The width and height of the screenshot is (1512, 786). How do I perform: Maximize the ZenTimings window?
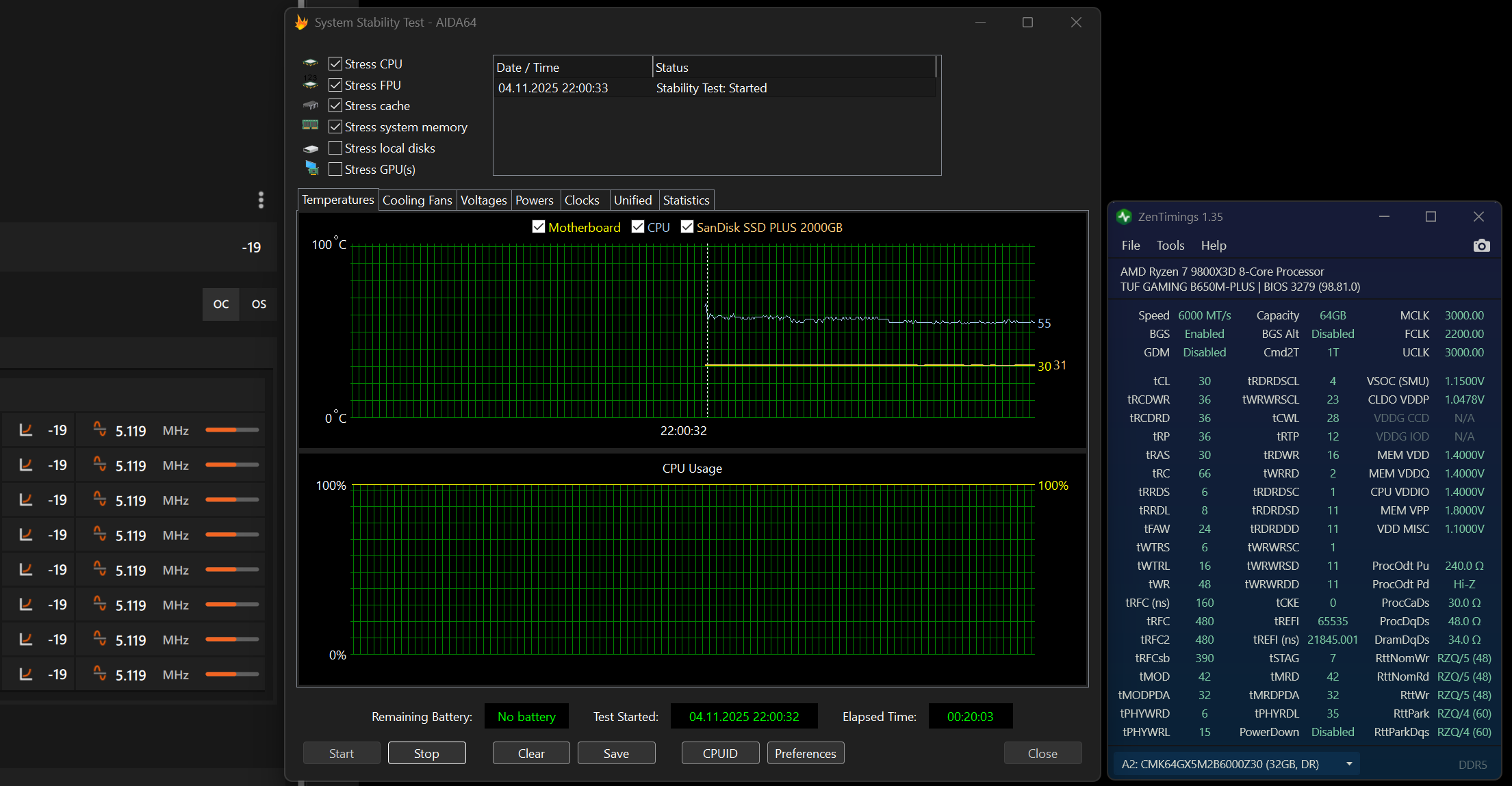pos(1431,217)
